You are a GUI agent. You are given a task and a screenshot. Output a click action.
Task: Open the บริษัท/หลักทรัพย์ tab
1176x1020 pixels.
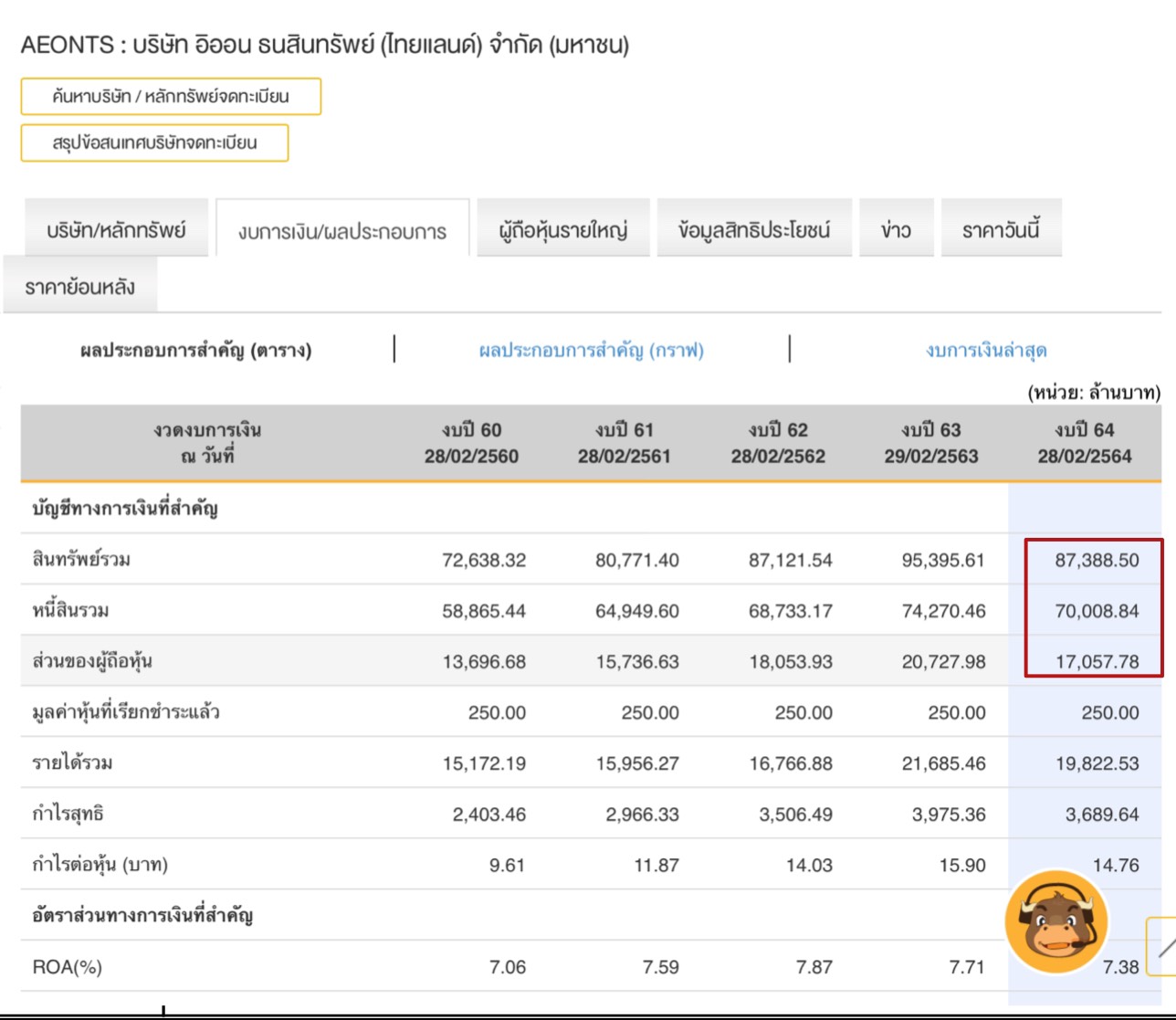point(116,229)
